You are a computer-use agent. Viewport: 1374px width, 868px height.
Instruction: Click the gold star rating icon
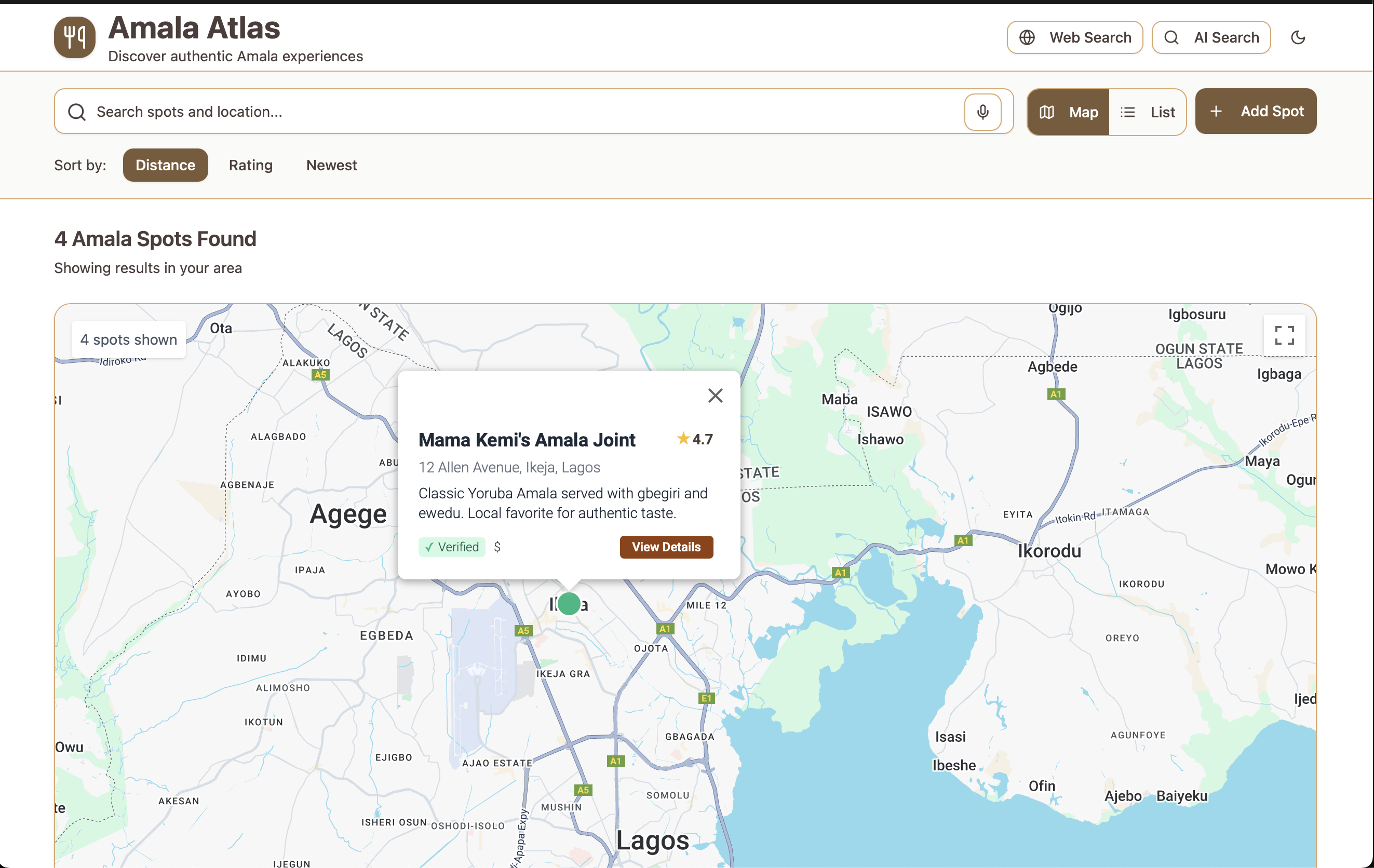(683, 439)
